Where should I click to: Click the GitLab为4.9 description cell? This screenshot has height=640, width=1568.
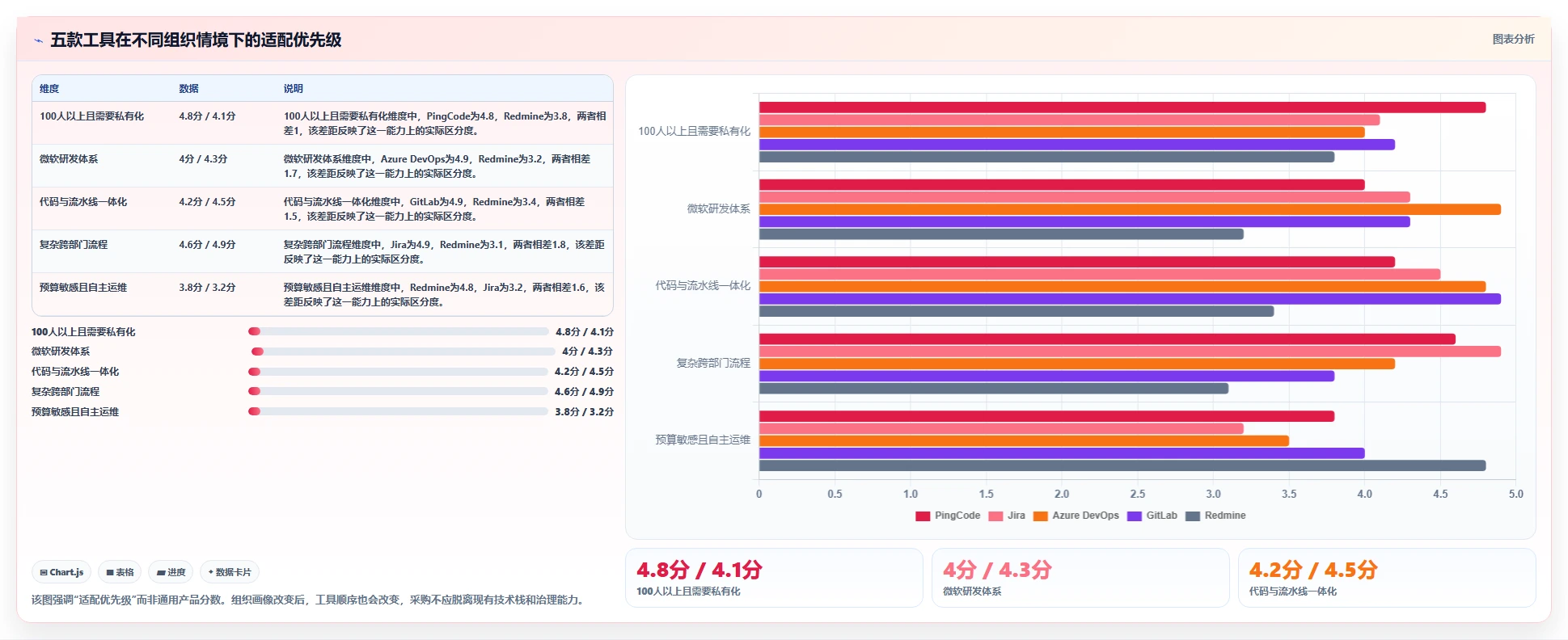point(445,209)
